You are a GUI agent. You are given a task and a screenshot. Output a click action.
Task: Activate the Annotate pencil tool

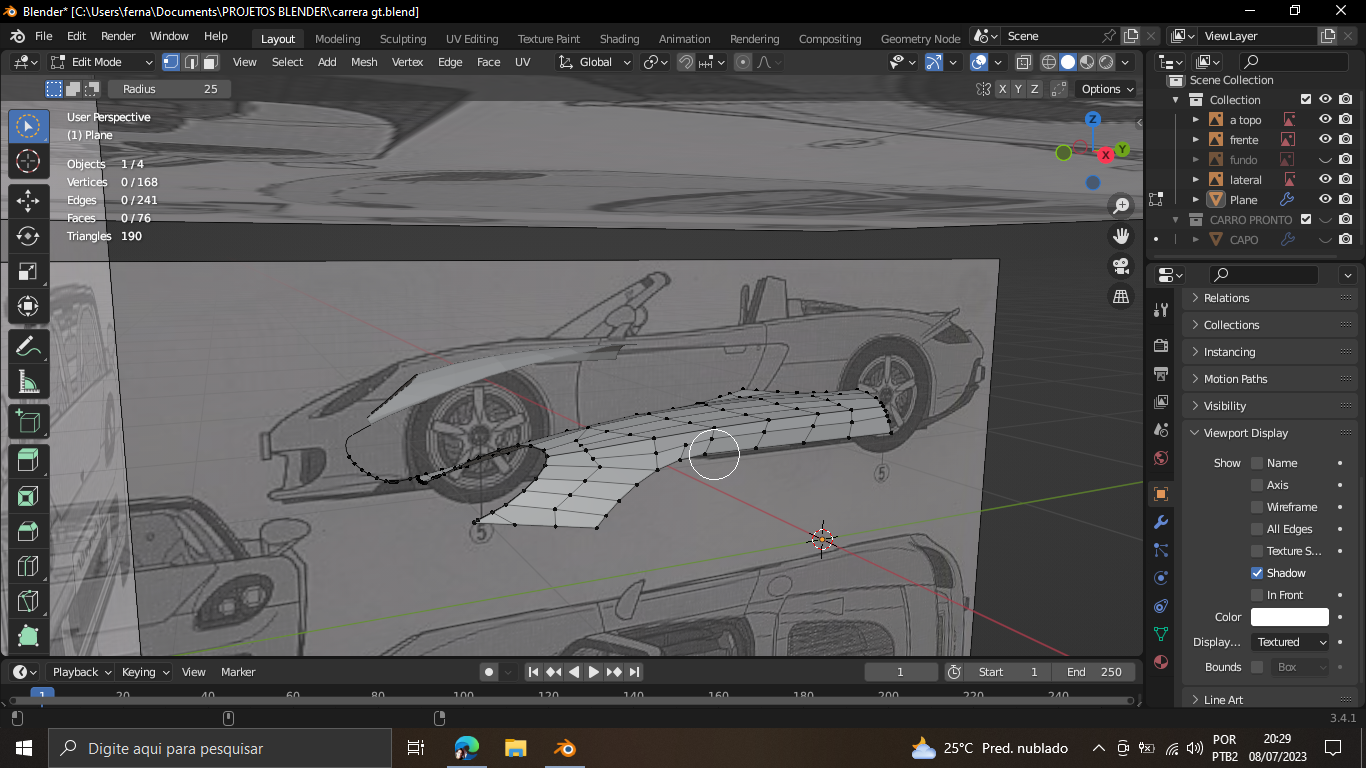click(x=28, y=346)
